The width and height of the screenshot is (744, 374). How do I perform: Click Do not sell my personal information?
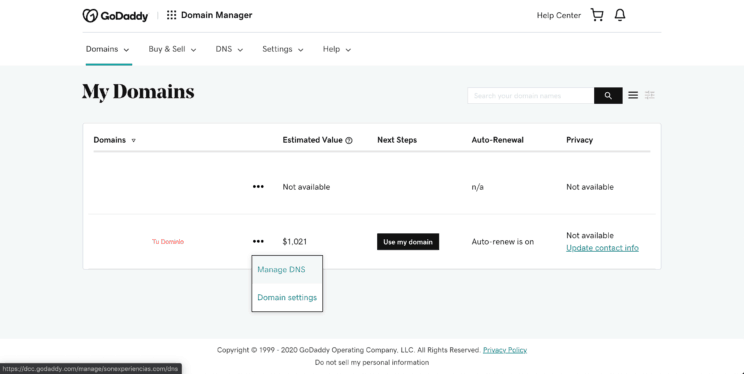click(372, 363)
